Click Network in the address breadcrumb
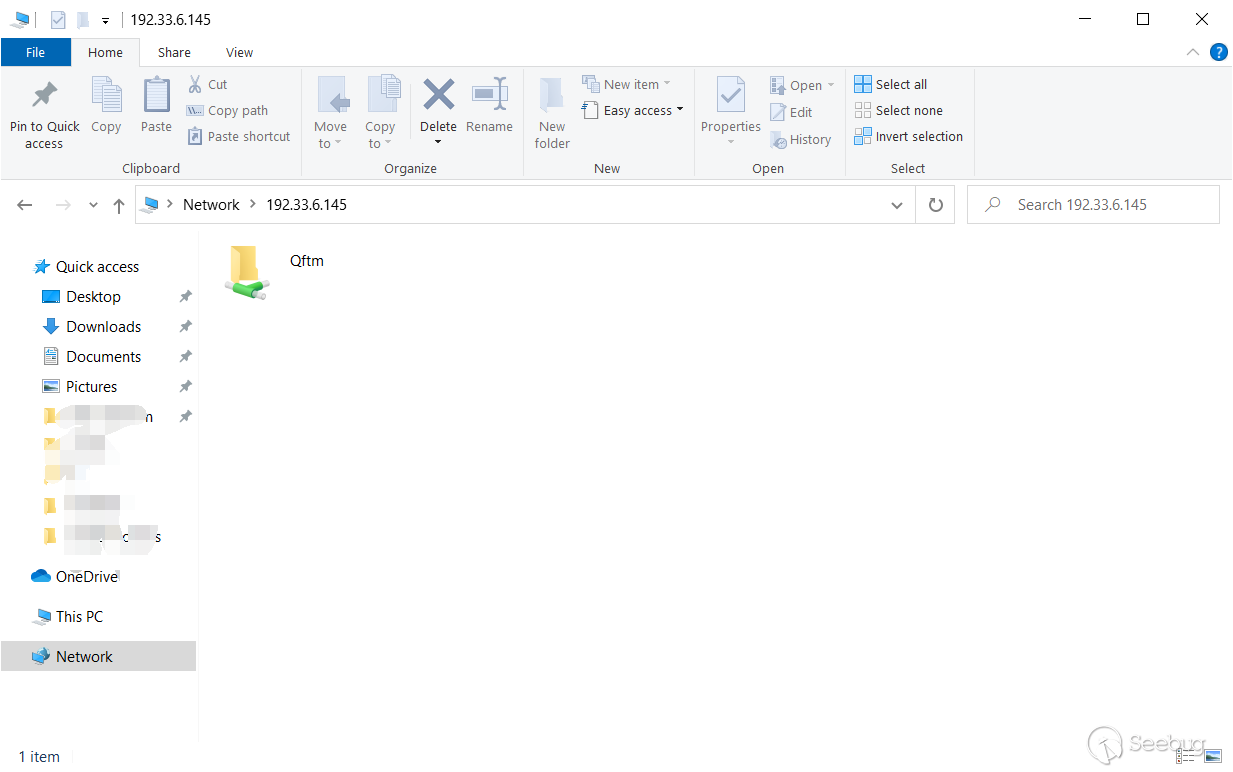The height and width of the screenshot is (772, 1233). point(211,205)
